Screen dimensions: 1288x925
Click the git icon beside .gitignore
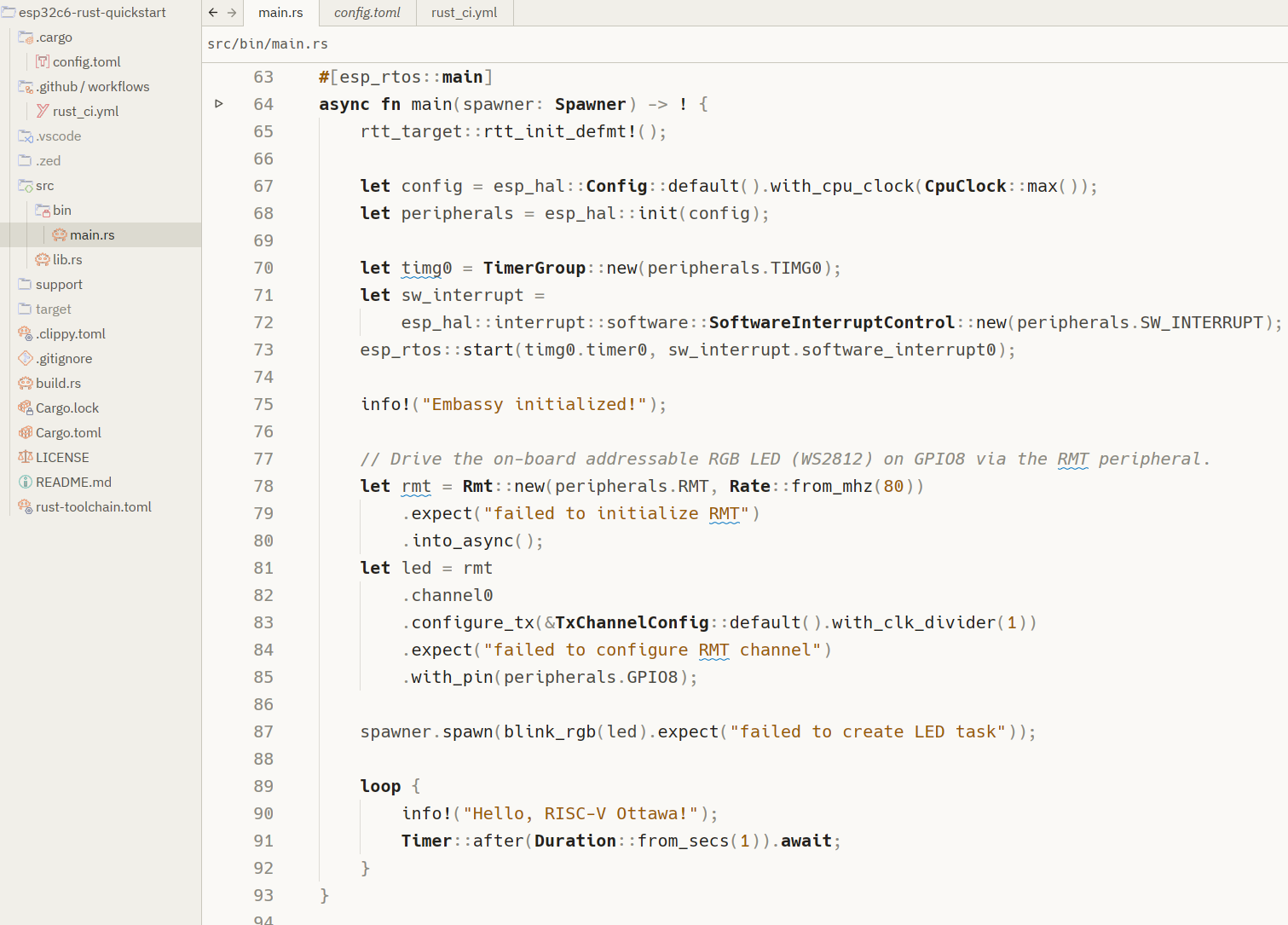[x=26, y=358]
